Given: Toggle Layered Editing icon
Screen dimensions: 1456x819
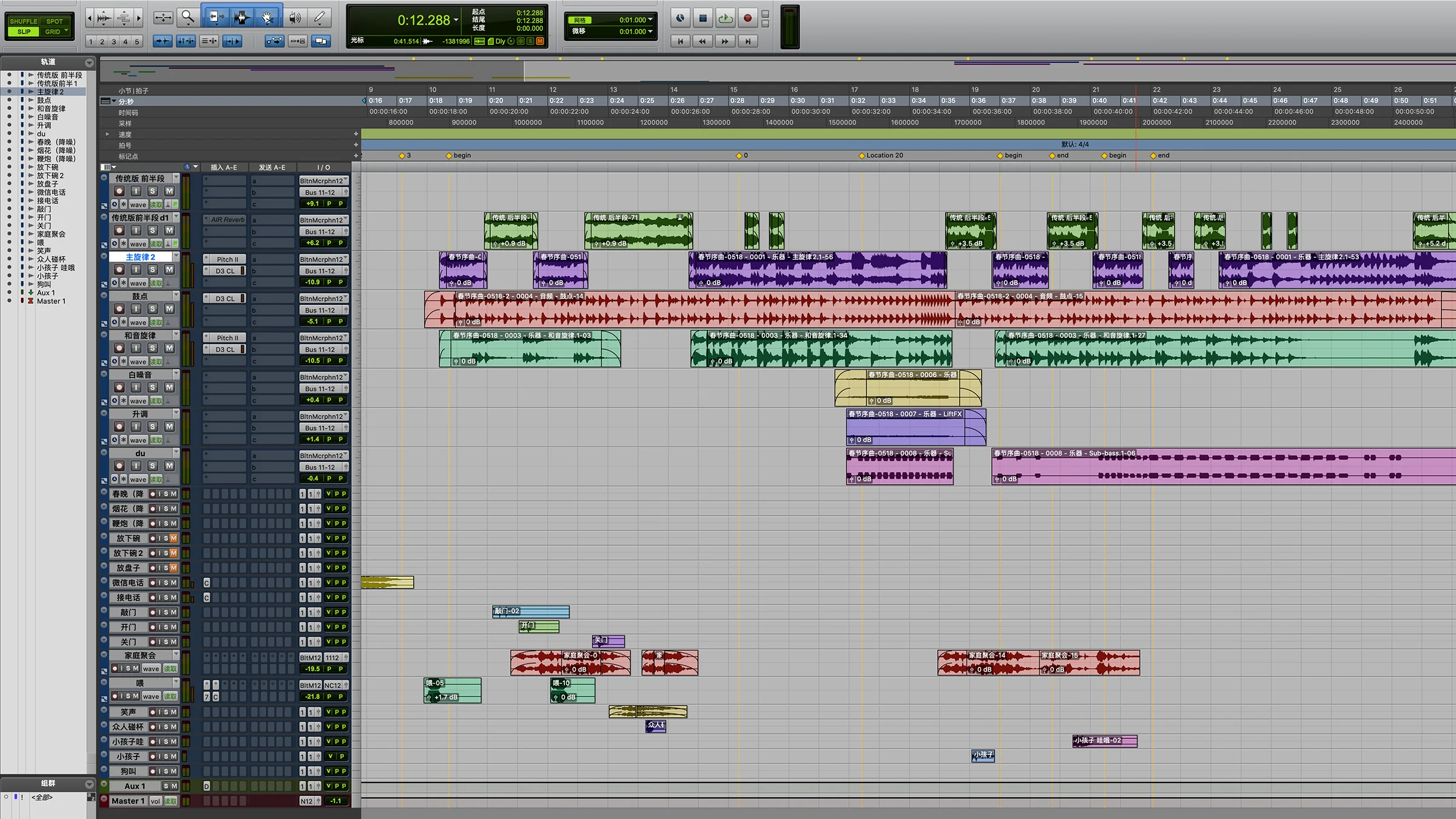Looking at the screenshot, I should coord(320,41).
